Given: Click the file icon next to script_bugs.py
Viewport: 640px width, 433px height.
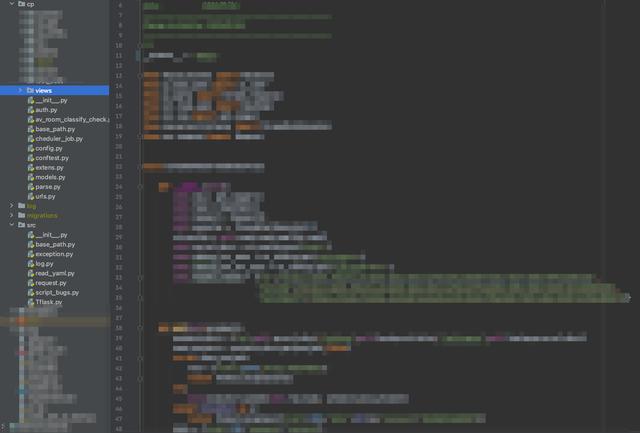Looking at the screenshot, I should 31,293.
